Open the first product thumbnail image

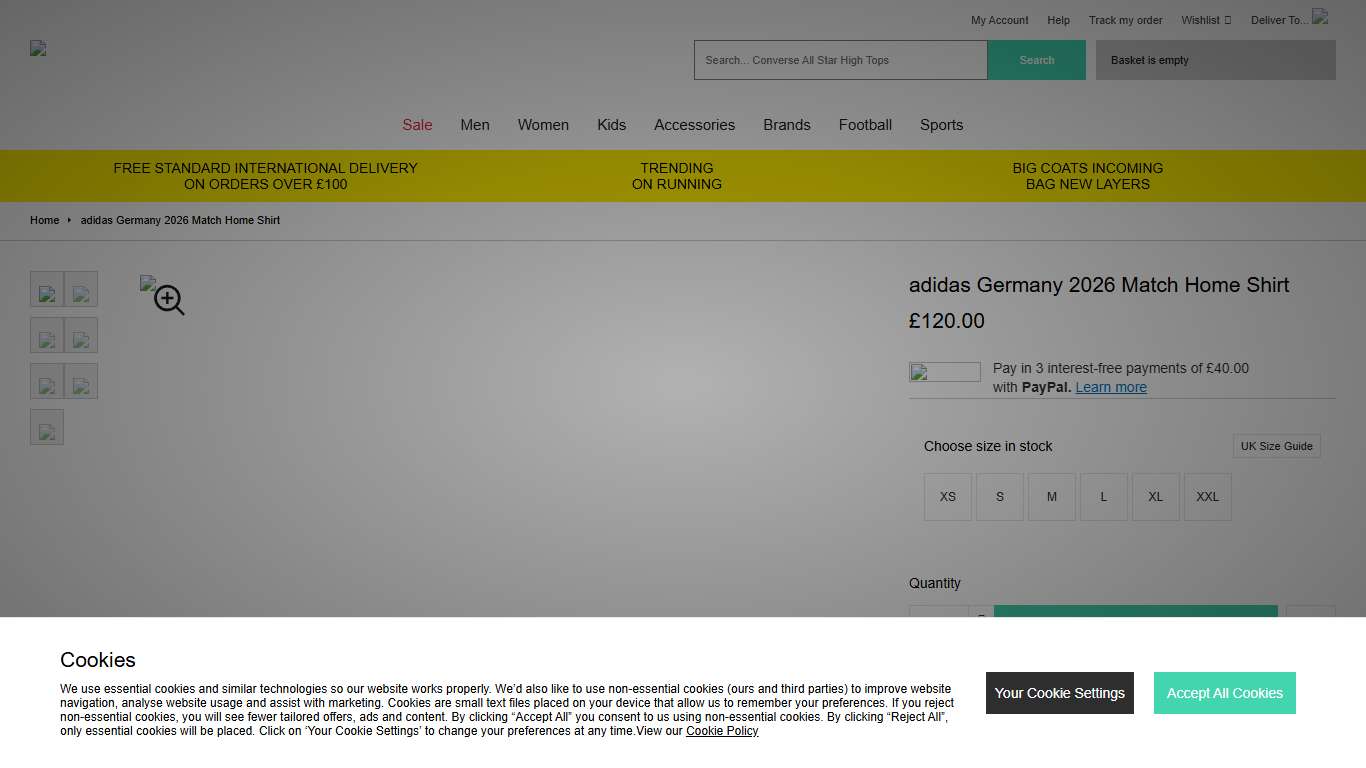tap(47, 289)
